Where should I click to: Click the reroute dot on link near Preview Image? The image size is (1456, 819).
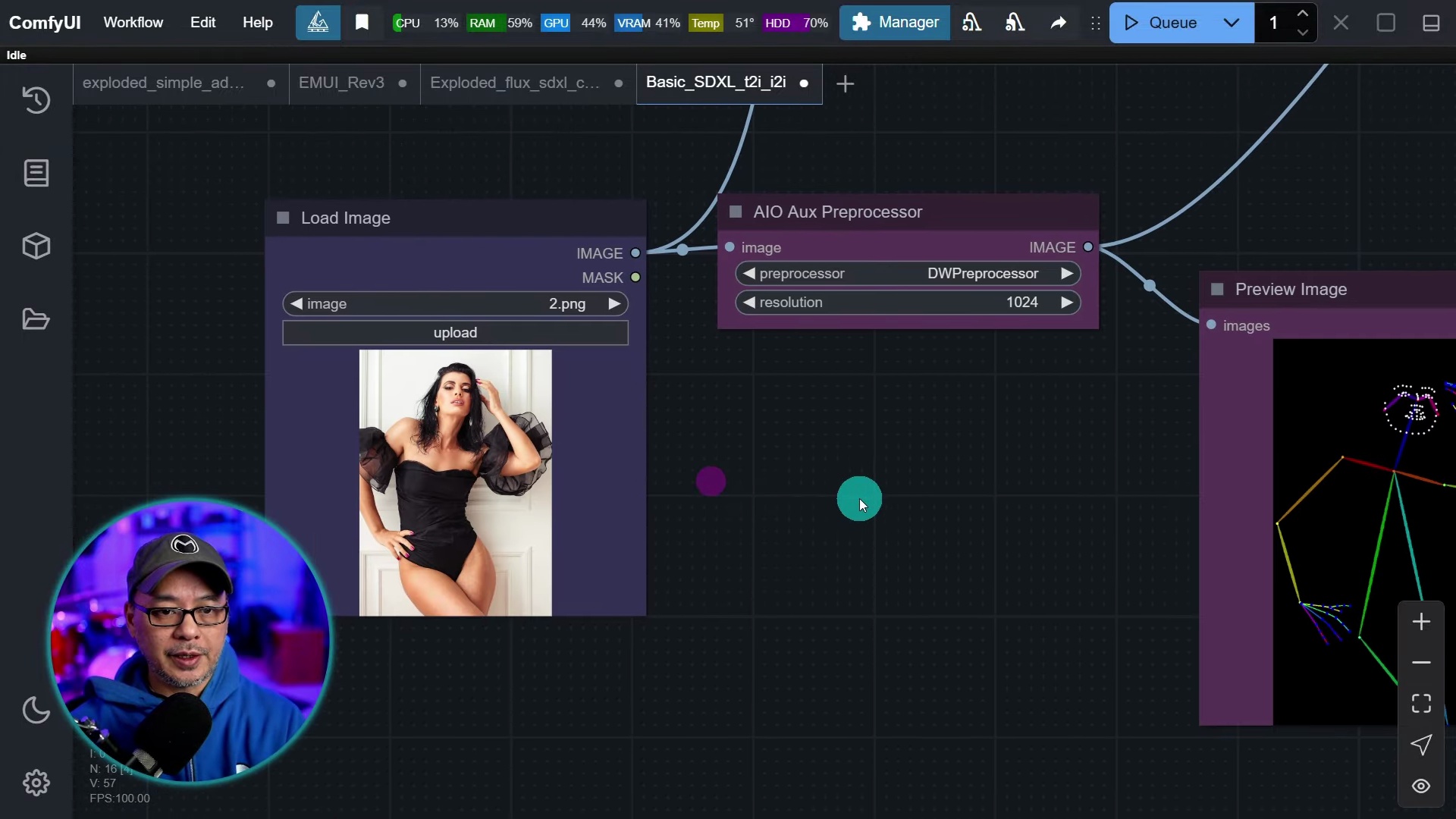tap(1150, 286)
